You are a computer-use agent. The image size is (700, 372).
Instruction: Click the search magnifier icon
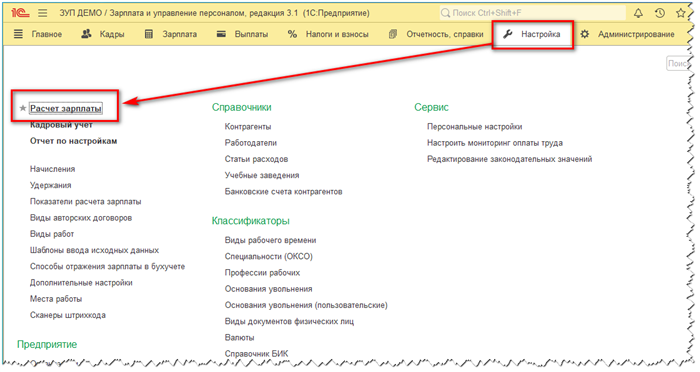click(445, 13)
